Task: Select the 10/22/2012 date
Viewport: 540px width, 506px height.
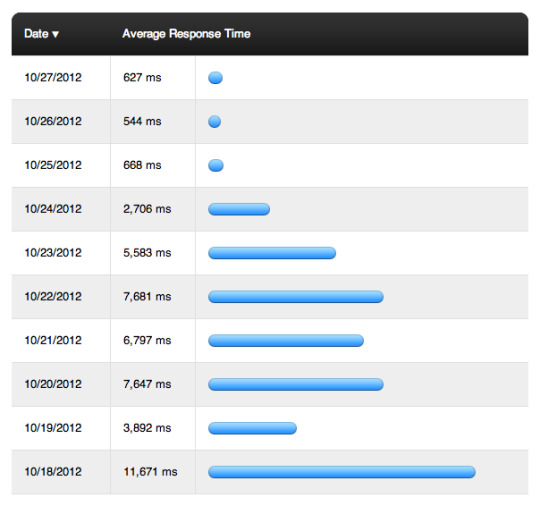Action: point(53,296)
